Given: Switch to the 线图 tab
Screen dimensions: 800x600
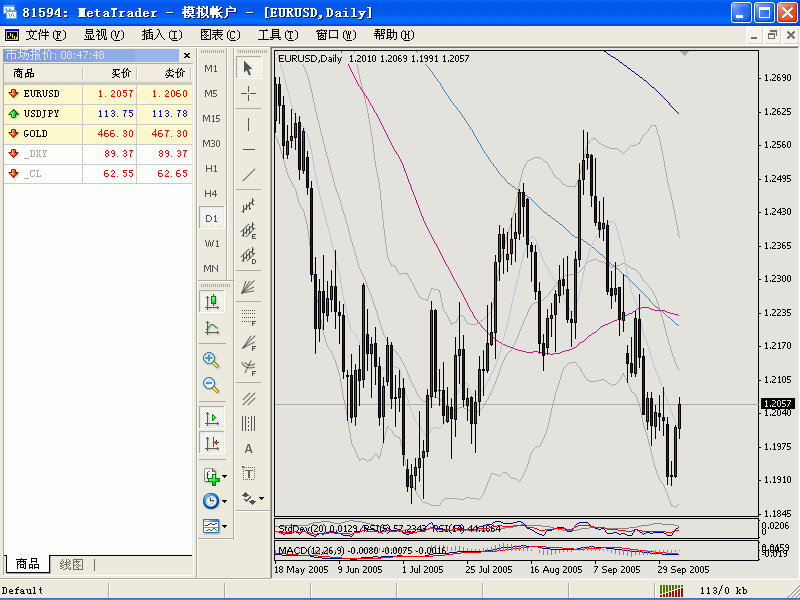Looking at the screenshot, I should click(71, 564).
